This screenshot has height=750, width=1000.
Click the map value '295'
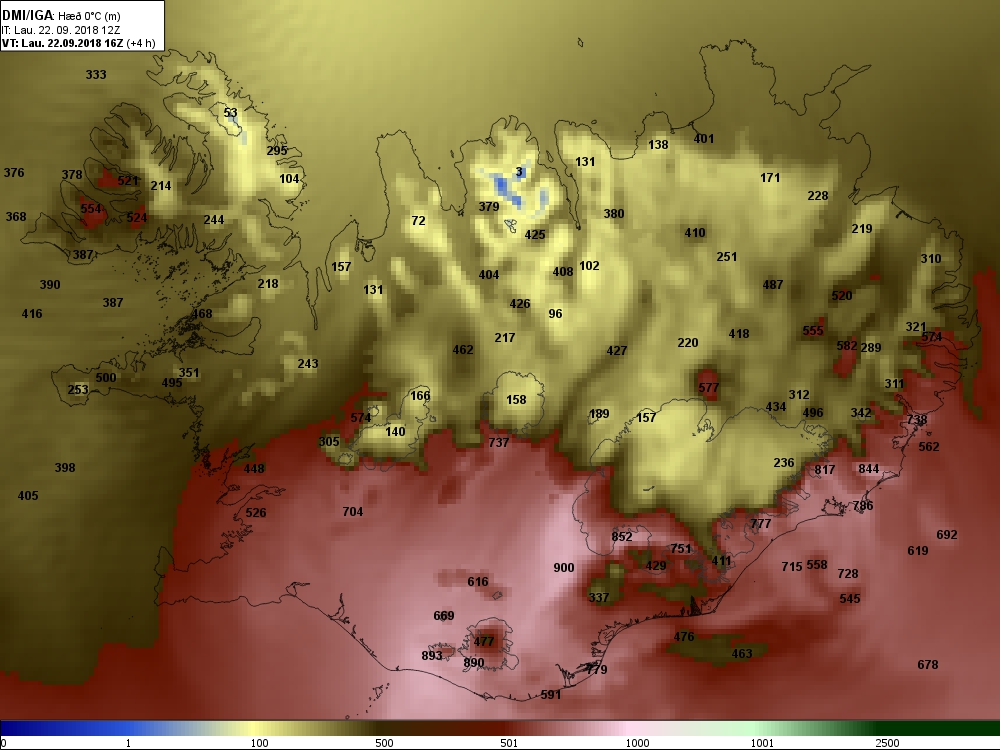277,151
